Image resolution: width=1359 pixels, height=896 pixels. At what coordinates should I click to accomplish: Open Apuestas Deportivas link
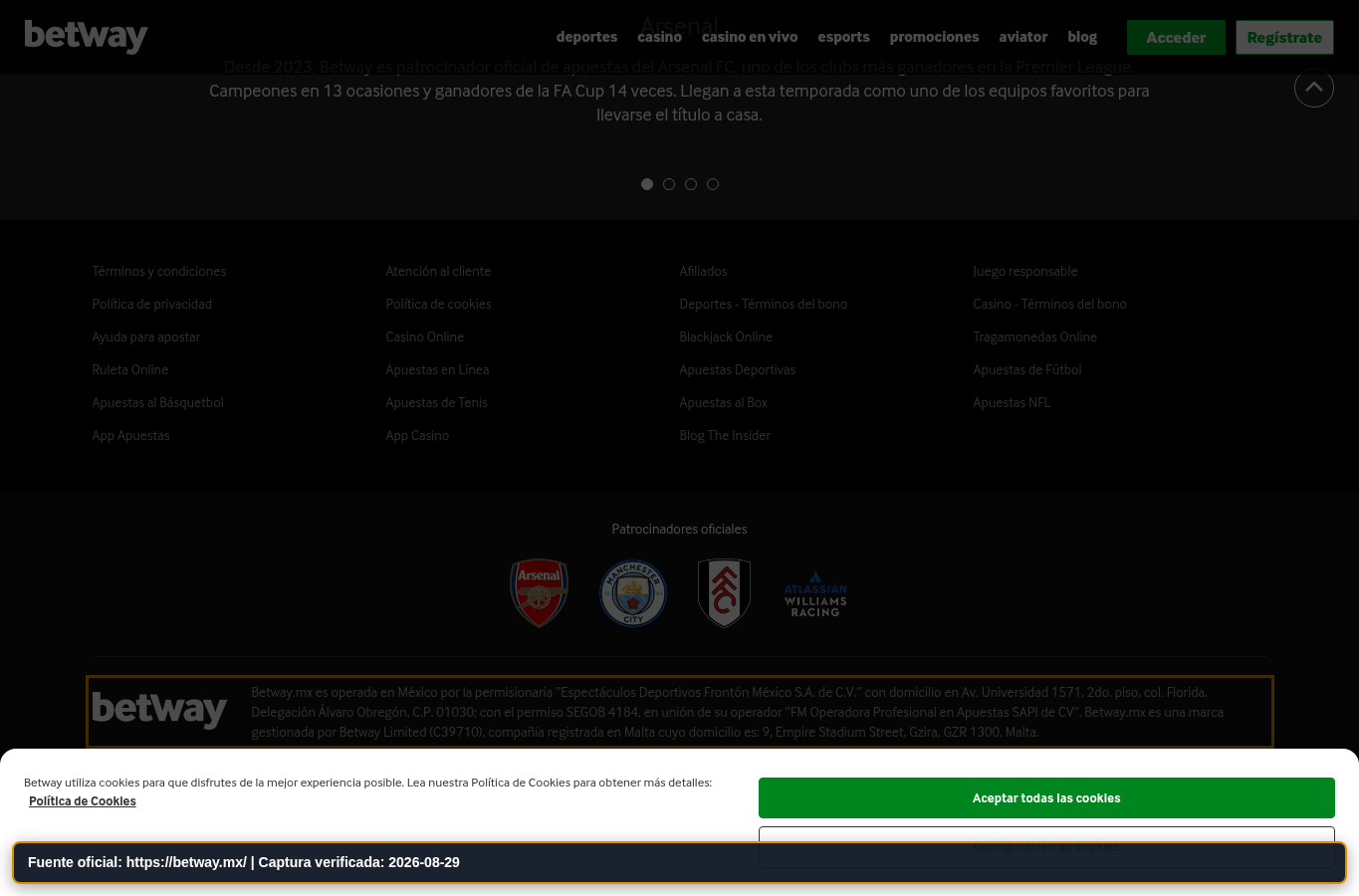[738, 369]
